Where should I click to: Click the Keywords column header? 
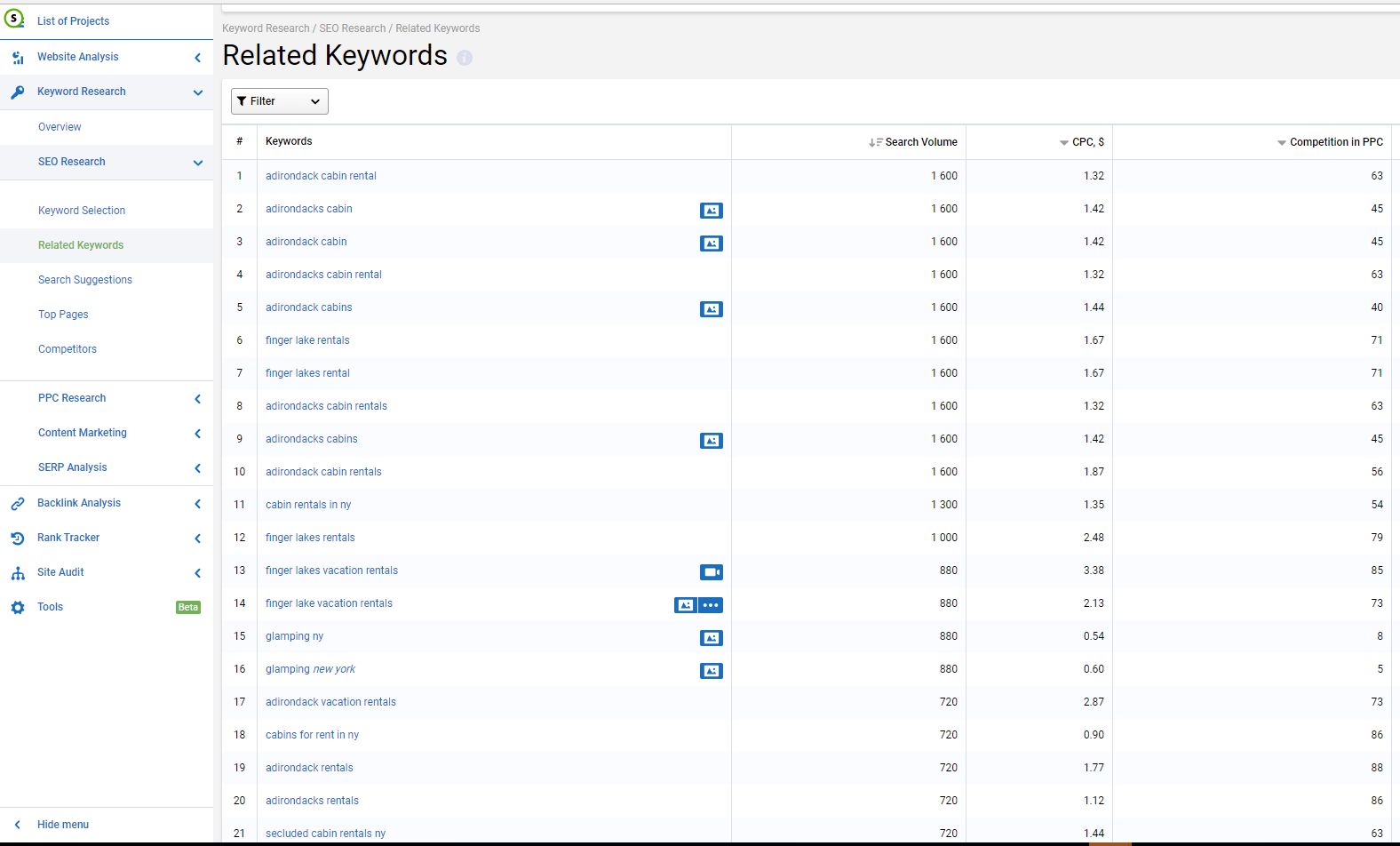pyautogui.click(x=289, y=141)
